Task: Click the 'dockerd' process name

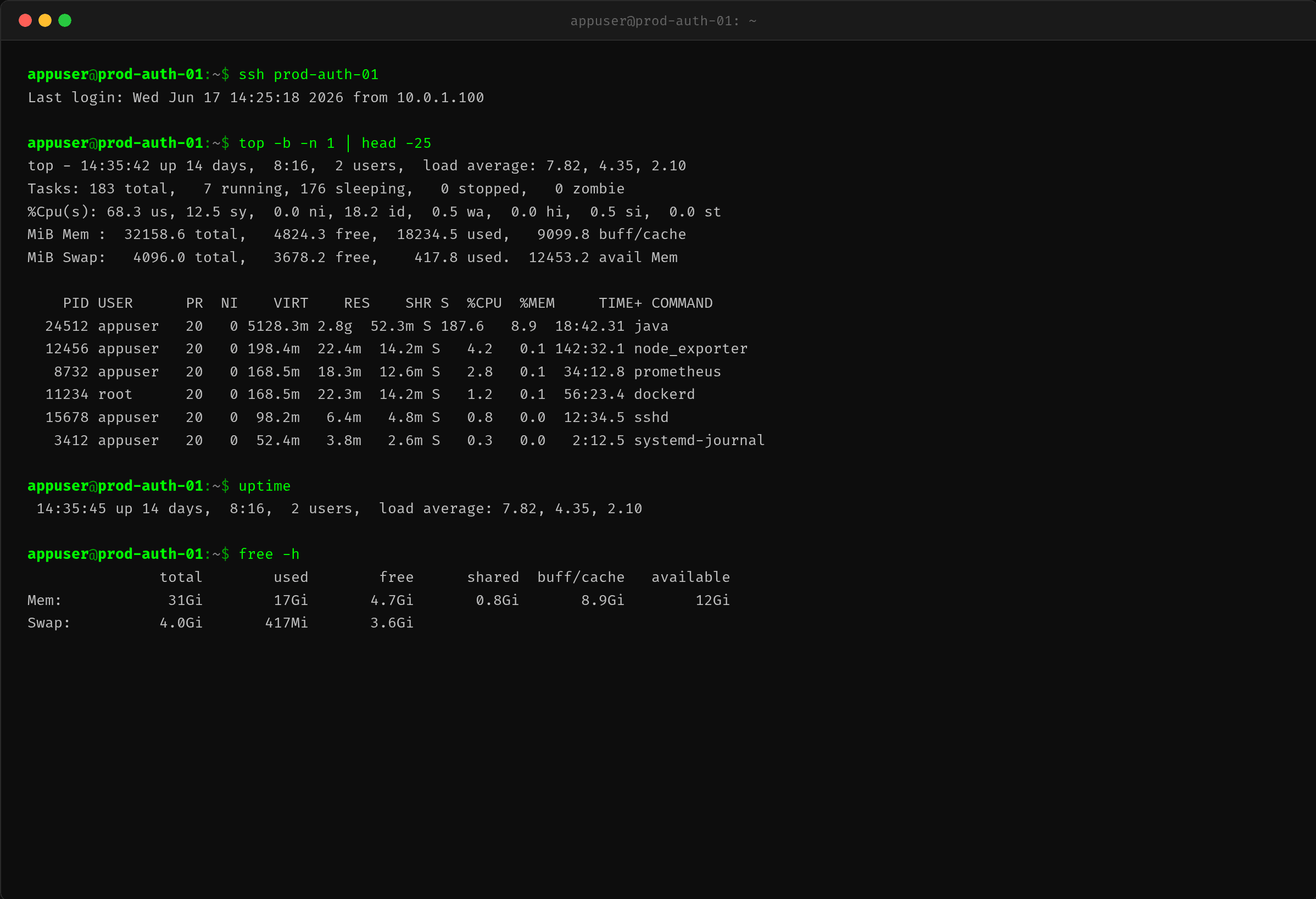Action: [x=664, y=394]
